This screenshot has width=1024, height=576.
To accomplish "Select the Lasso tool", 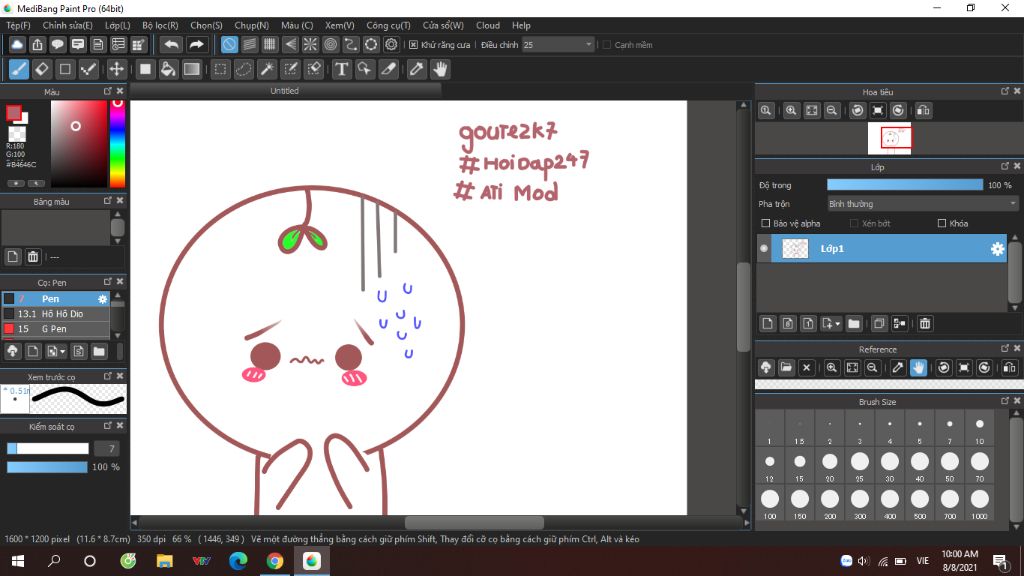I will pos(244,69).
